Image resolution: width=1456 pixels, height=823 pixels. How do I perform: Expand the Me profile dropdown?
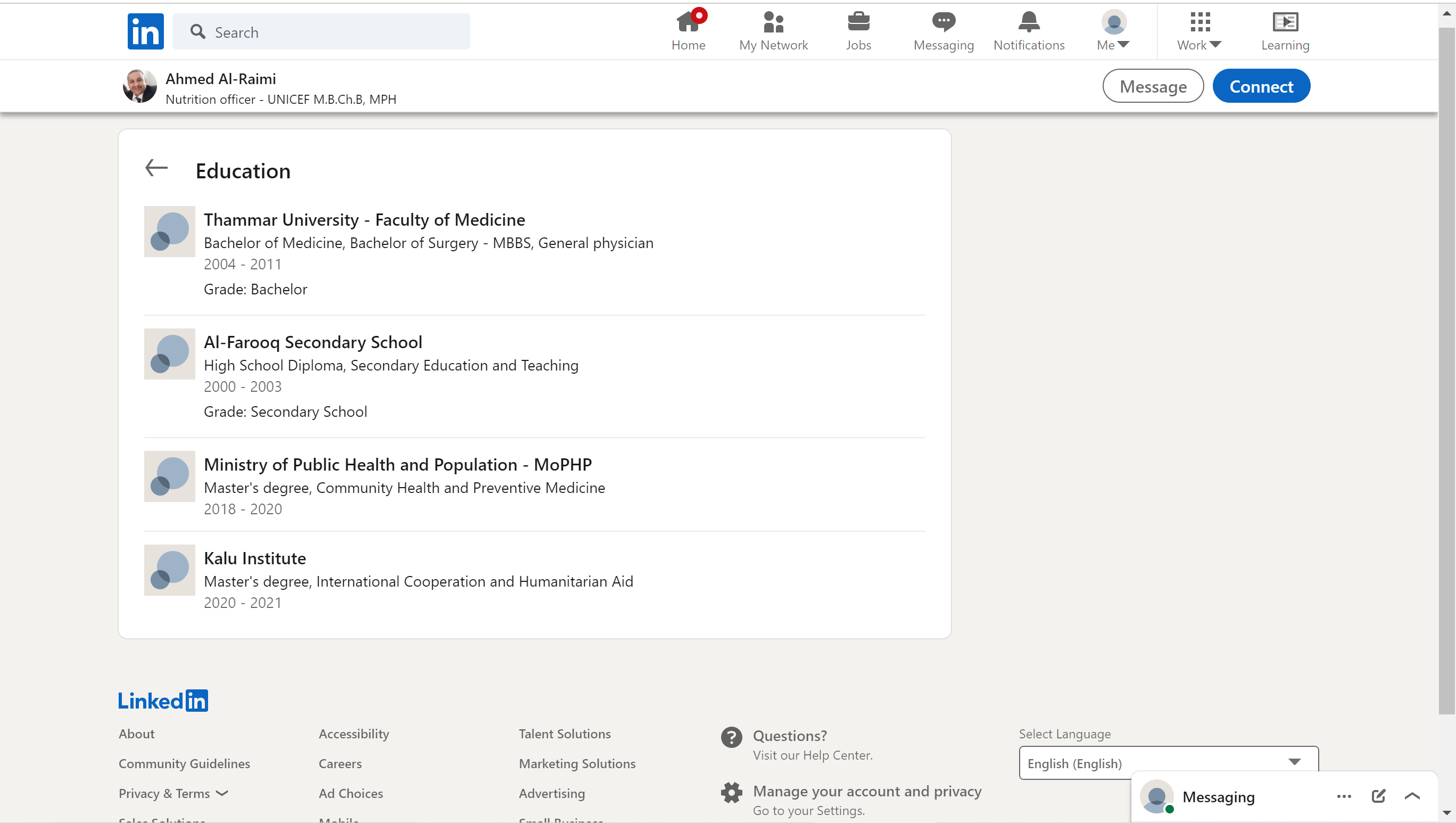1113,31
